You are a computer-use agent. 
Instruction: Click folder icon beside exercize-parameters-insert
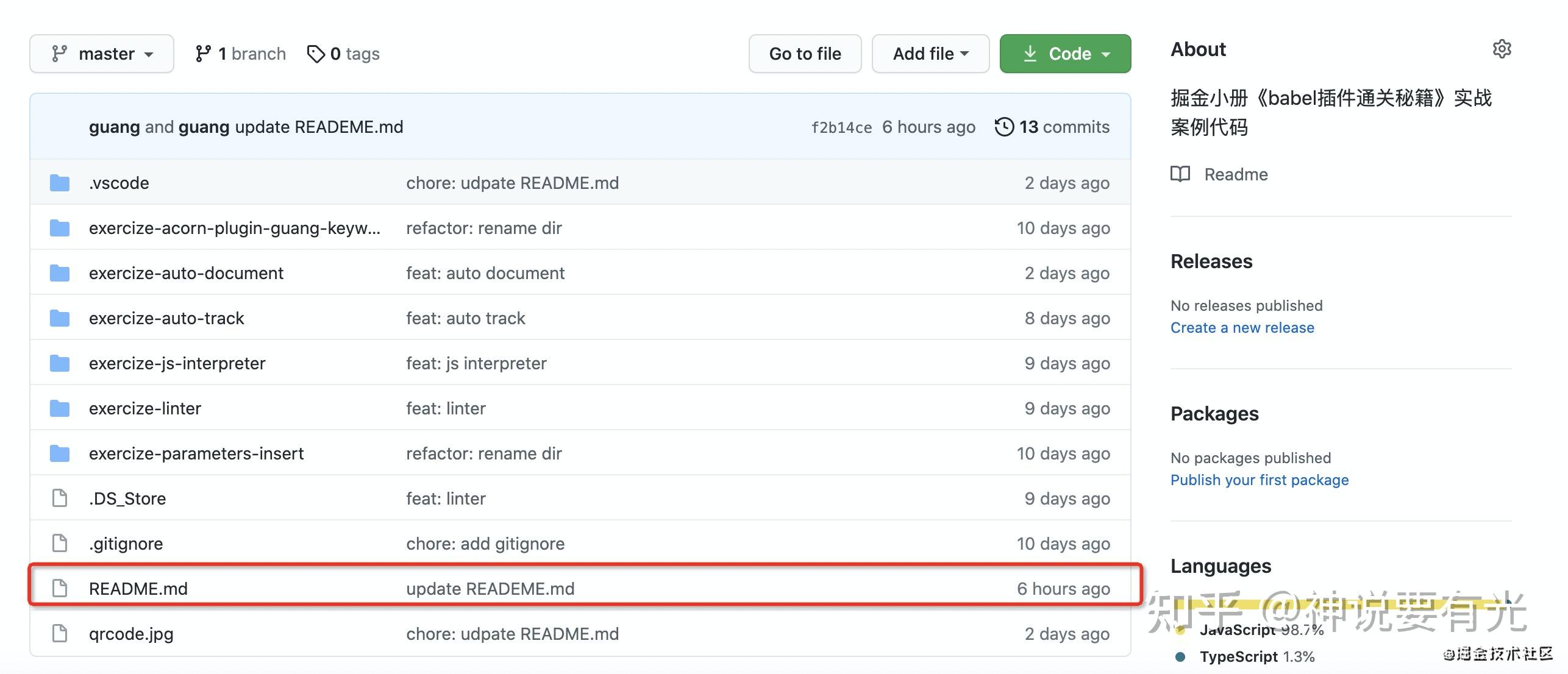[x=60, y=453]
